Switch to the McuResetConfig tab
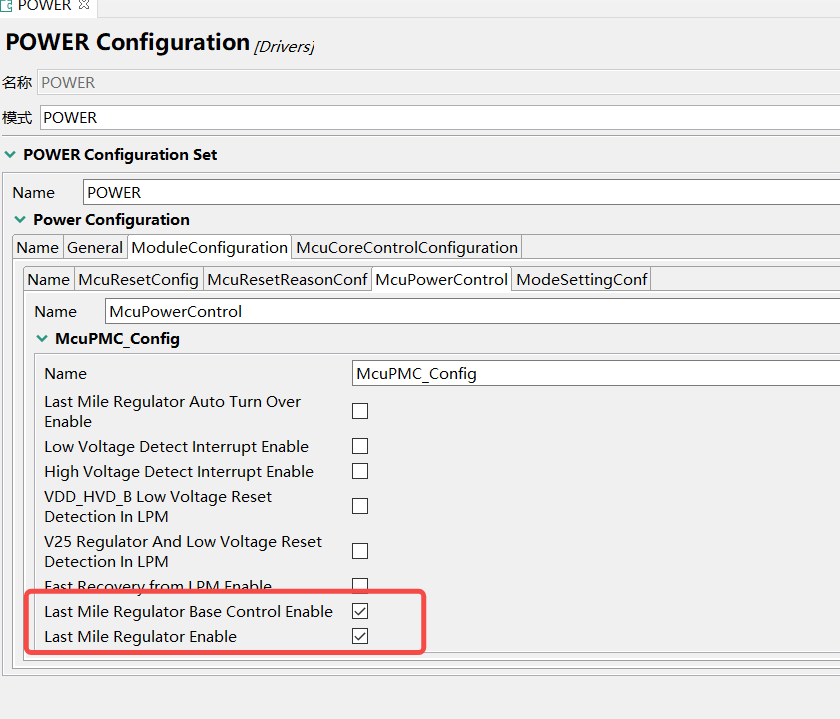Screen dimensions: 840x719 [138, 280]
